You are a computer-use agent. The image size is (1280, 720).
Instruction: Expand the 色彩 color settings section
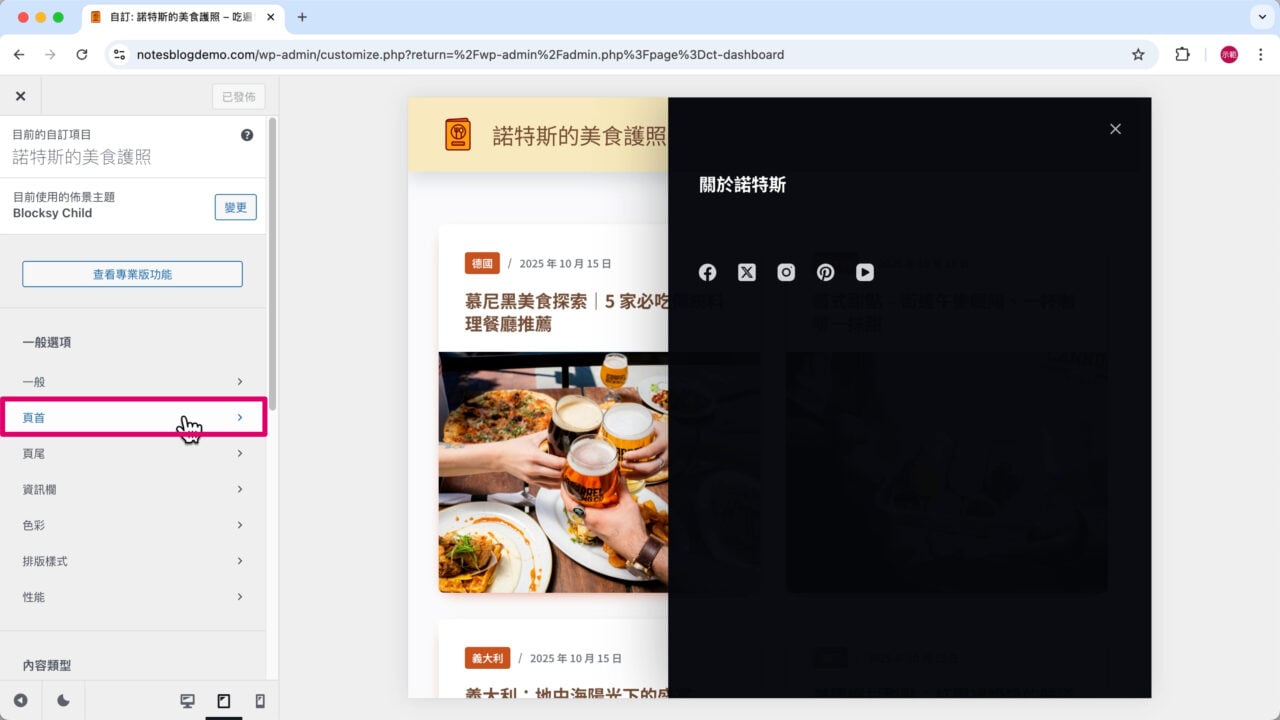(135, 525)
